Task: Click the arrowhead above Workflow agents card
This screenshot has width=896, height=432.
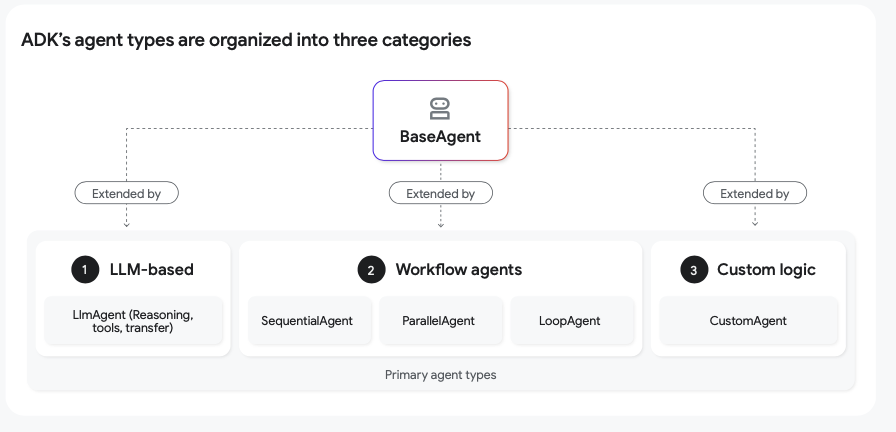Action: pyautogui.click(x=441, y=225)
